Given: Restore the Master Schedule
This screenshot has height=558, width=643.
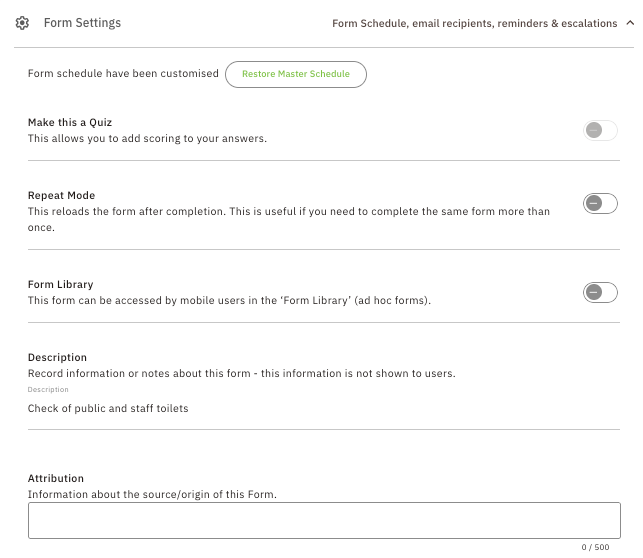Looking at the screenshot, I should [x=296, y=74].
